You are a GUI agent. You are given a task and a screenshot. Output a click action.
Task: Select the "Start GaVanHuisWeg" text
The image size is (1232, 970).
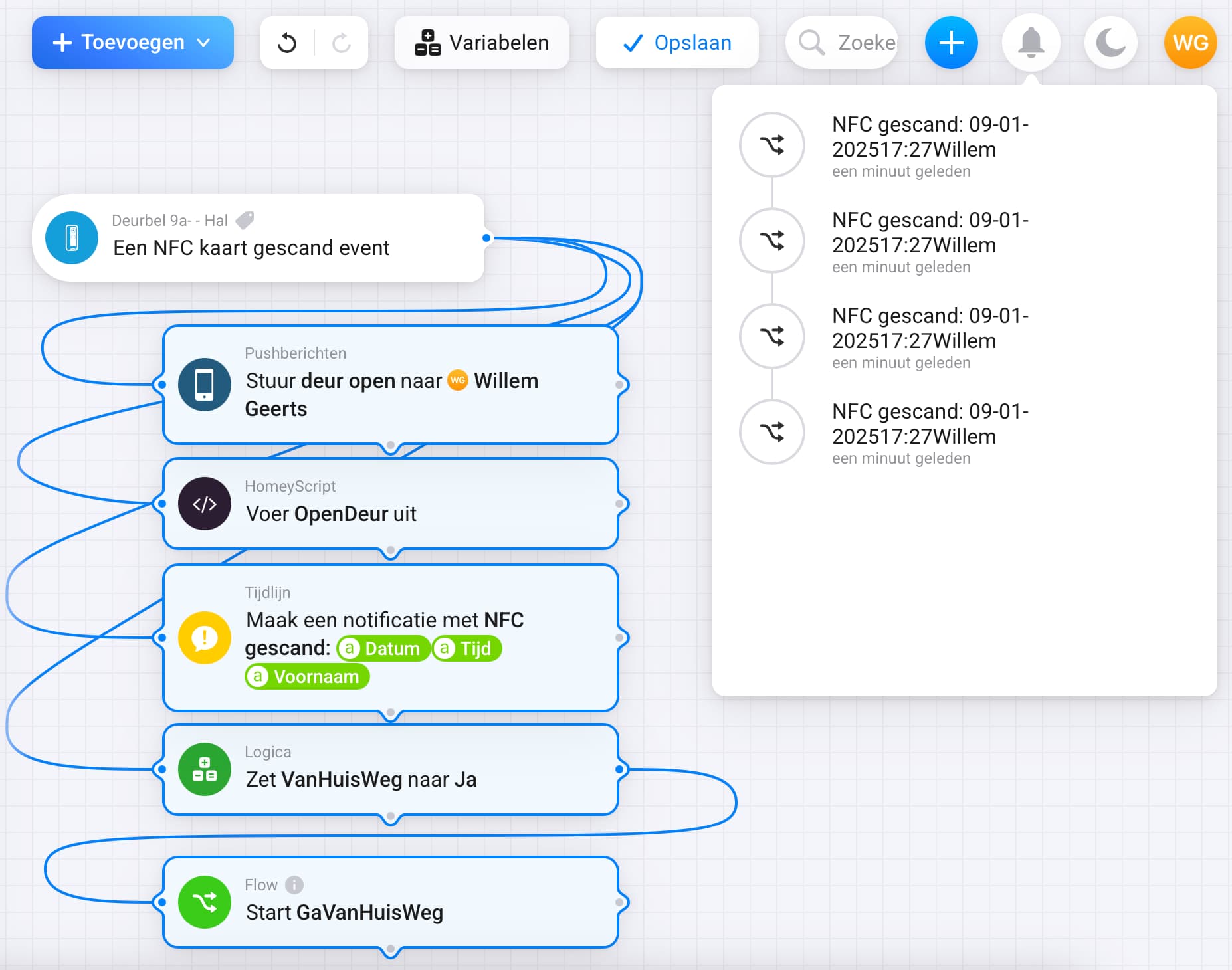[344, 912]
